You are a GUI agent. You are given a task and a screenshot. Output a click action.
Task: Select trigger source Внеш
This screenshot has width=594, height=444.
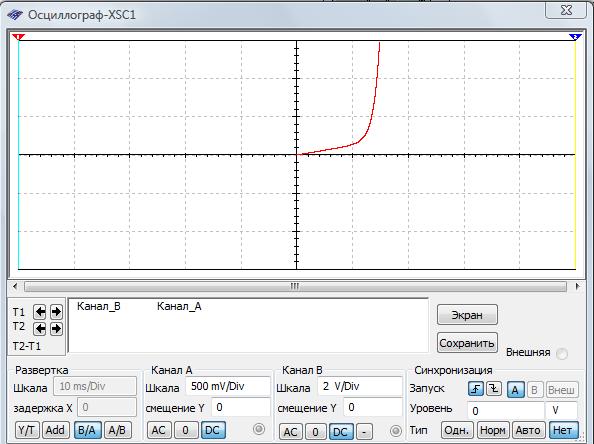pos(561,389)
